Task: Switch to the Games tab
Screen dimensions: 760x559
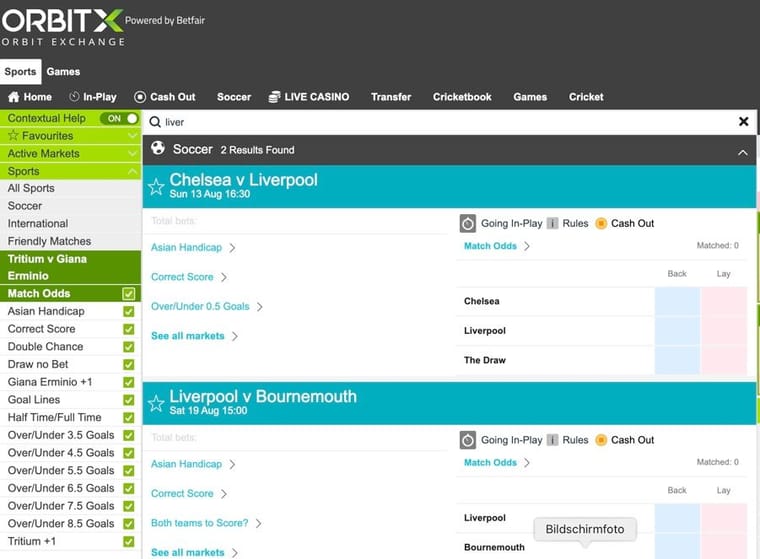Action: [63, 72]
